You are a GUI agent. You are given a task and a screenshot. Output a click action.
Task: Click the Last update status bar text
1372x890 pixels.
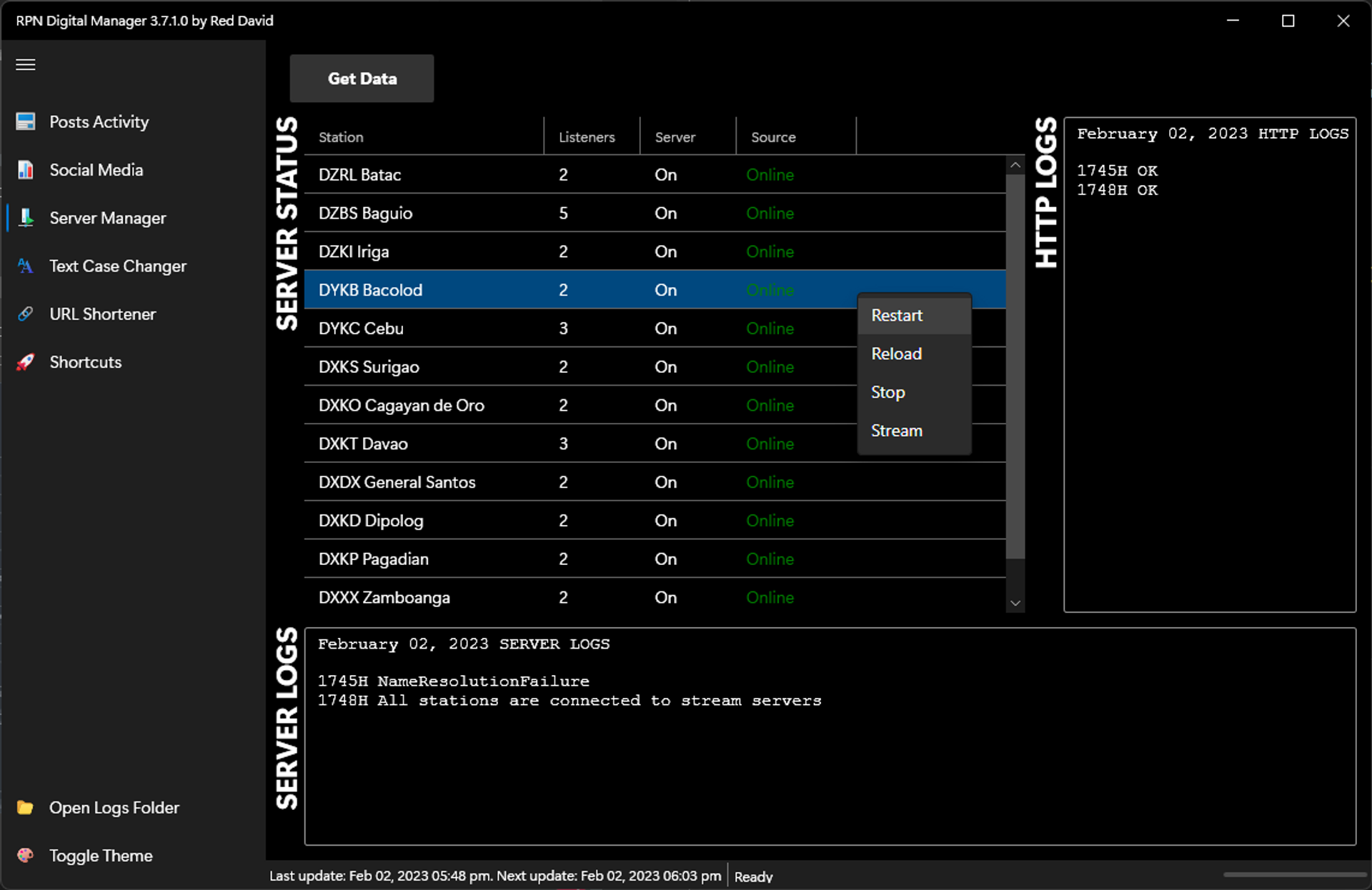pos(495,876)
